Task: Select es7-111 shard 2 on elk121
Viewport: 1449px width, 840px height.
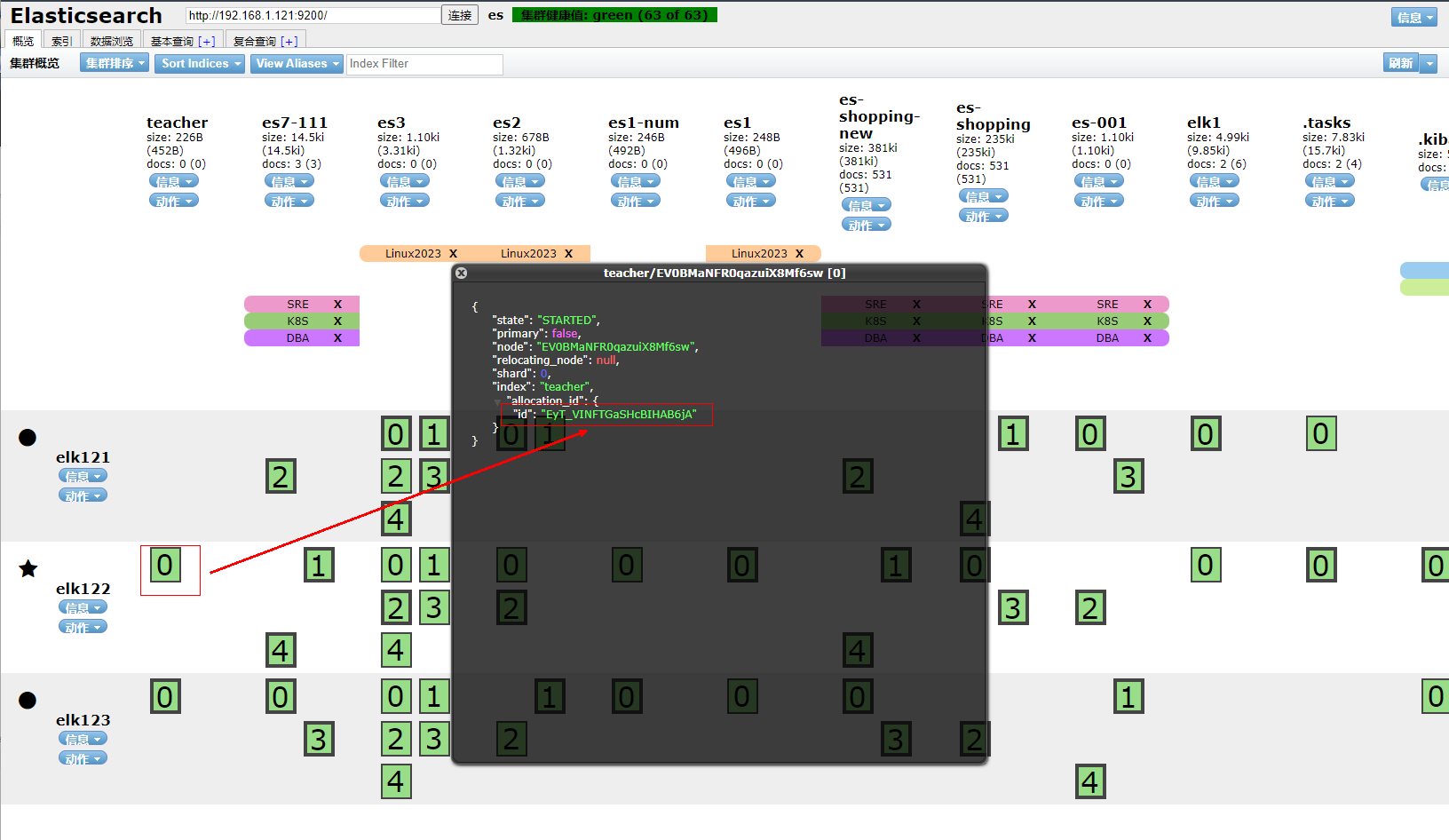Action: click(281, 477)
